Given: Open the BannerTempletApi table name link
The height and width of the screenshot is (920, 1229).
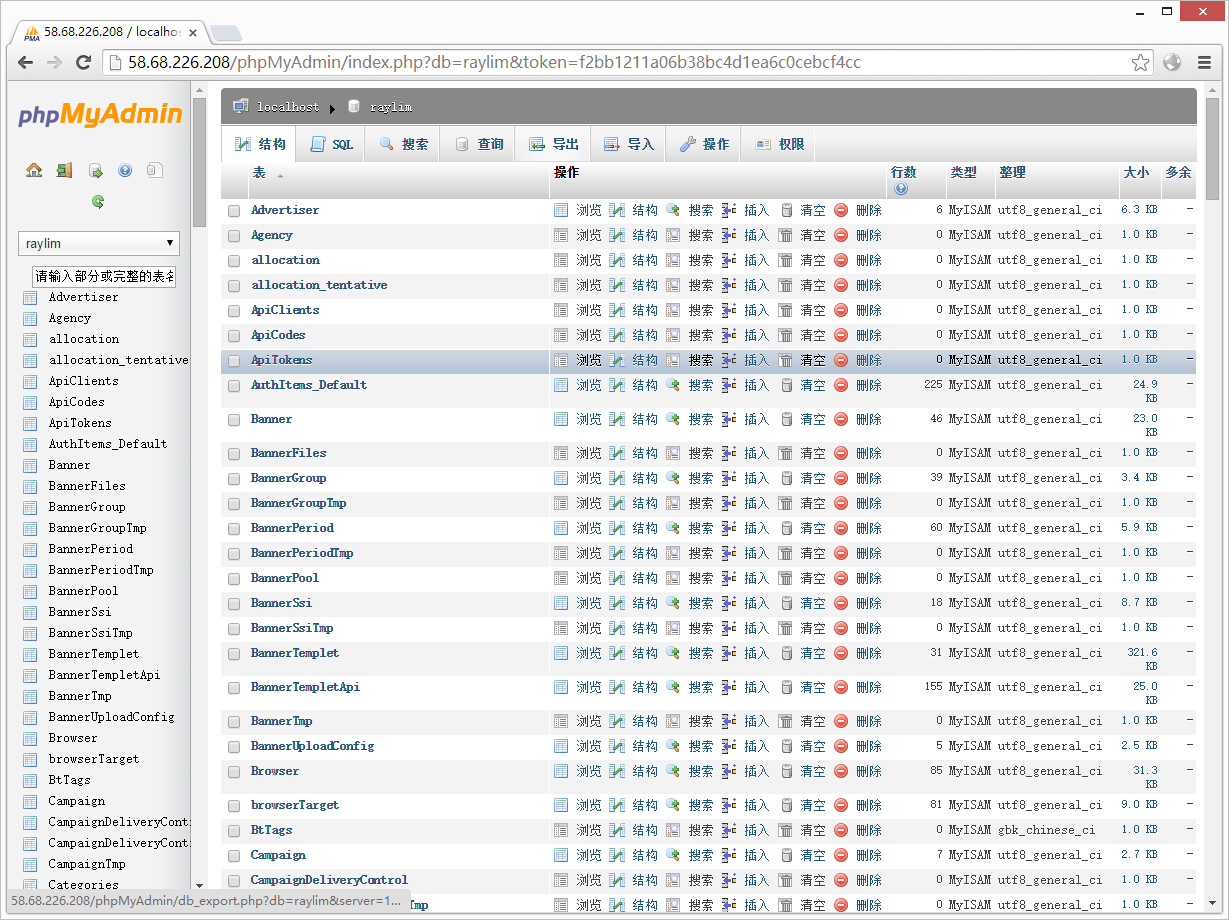Looking at the screenshot, I should [305, 687].
